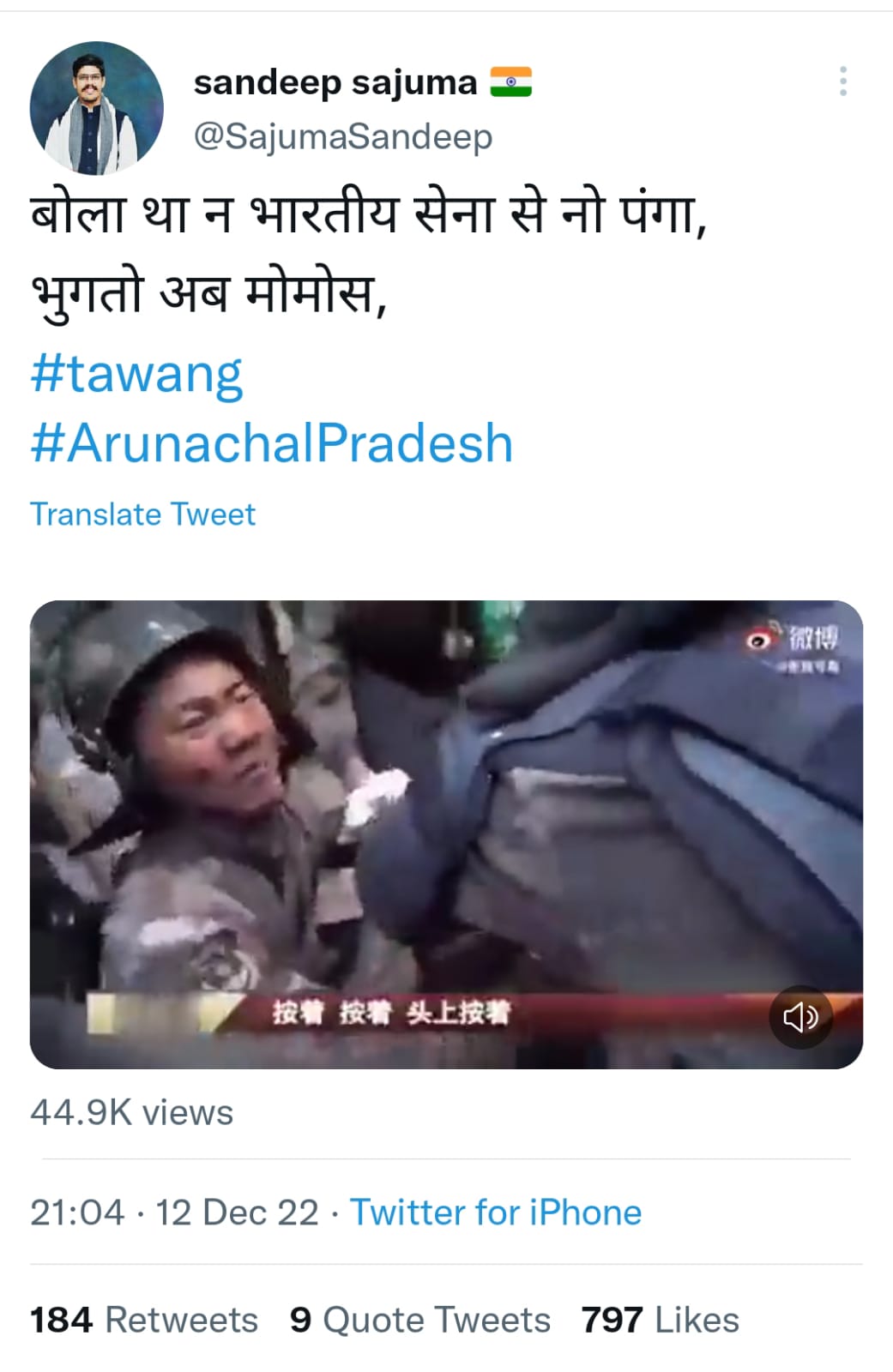The height and width of the screenshot is (1372, 893).
Task: Open the three-dot tweet options menu
Action: pyautogui.click(x=843, y=81)
